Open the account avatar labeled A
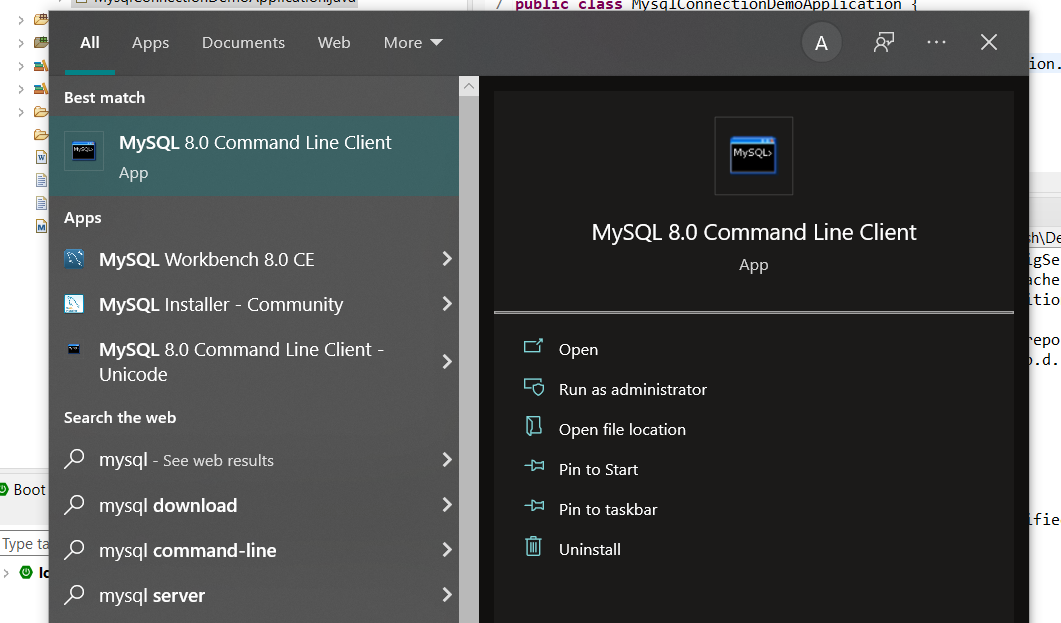Image resolution: width=1061 pixels, height=623 pixels. pos(821,43)
